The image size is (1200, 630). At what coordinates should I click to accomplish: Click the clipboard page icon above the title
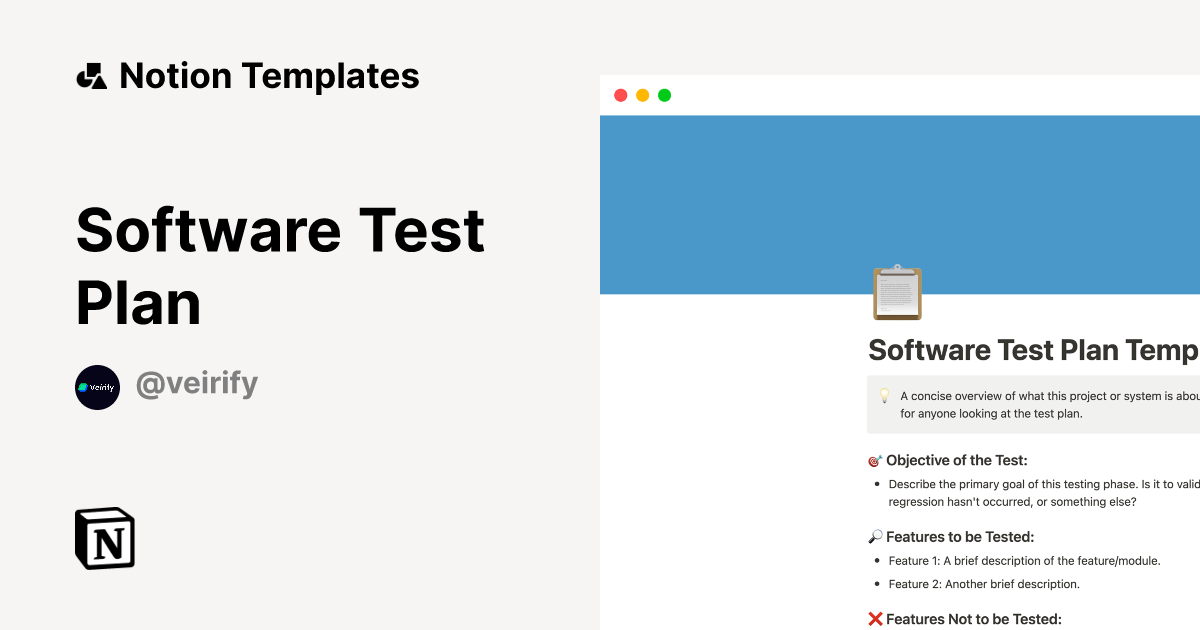point(897,292)
